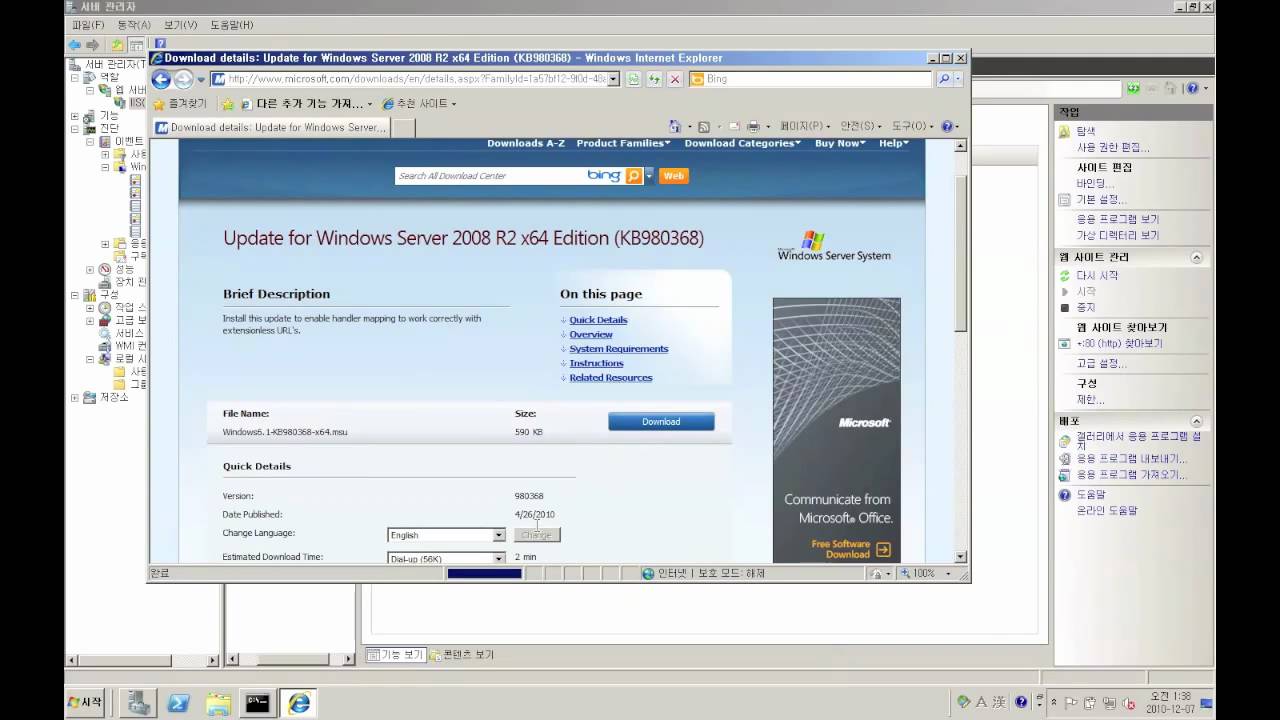Open 추천 사이트 suggested sites
This screenshot has width=1280, height=720.
418,103
